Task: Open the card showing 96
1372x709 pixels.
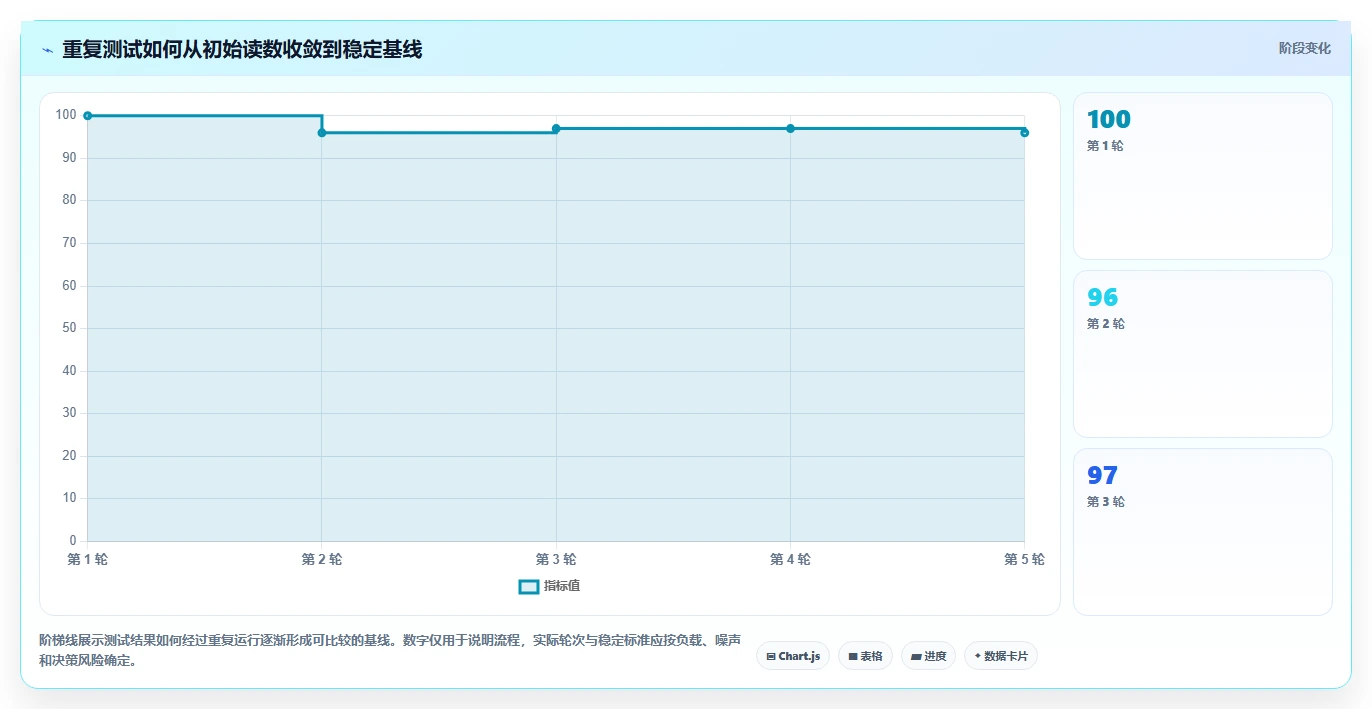Action: (1203, 354)
